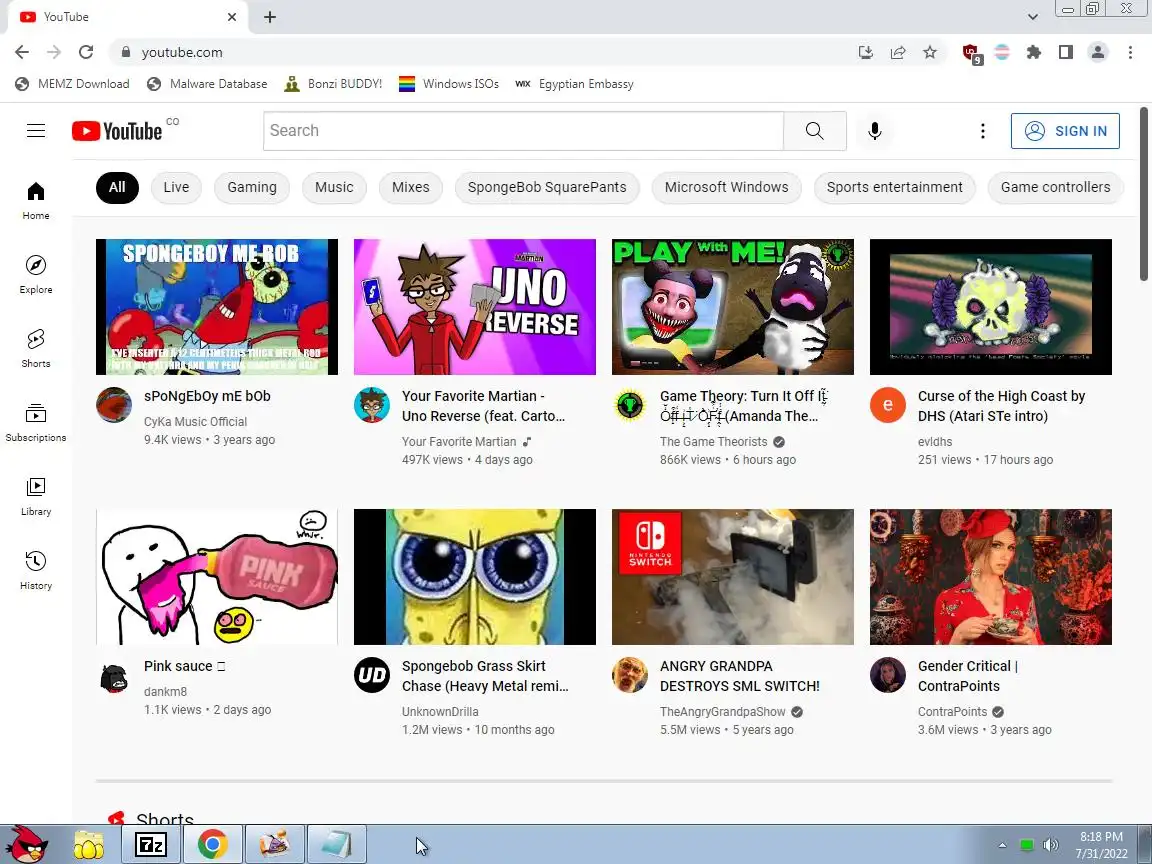Open Library in sidebar

click(x=36, y=497)
